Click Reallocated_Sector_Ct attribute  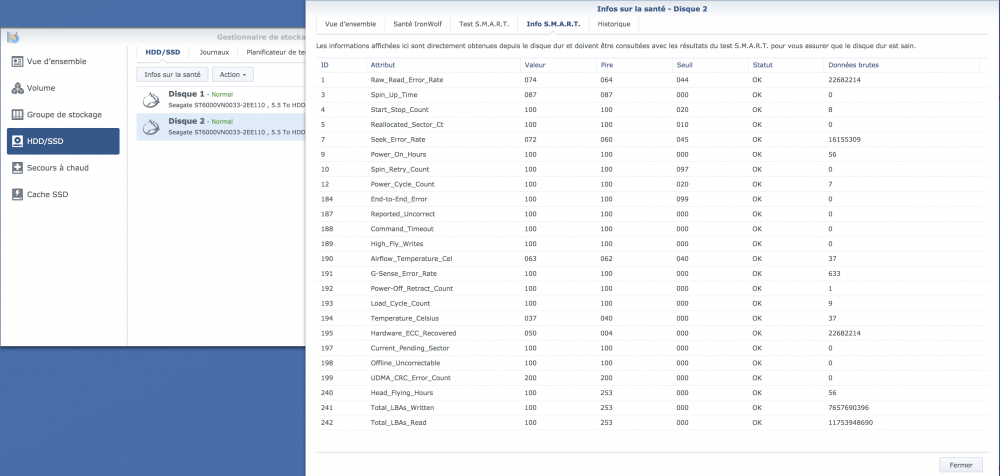click(x=407, y=124)
